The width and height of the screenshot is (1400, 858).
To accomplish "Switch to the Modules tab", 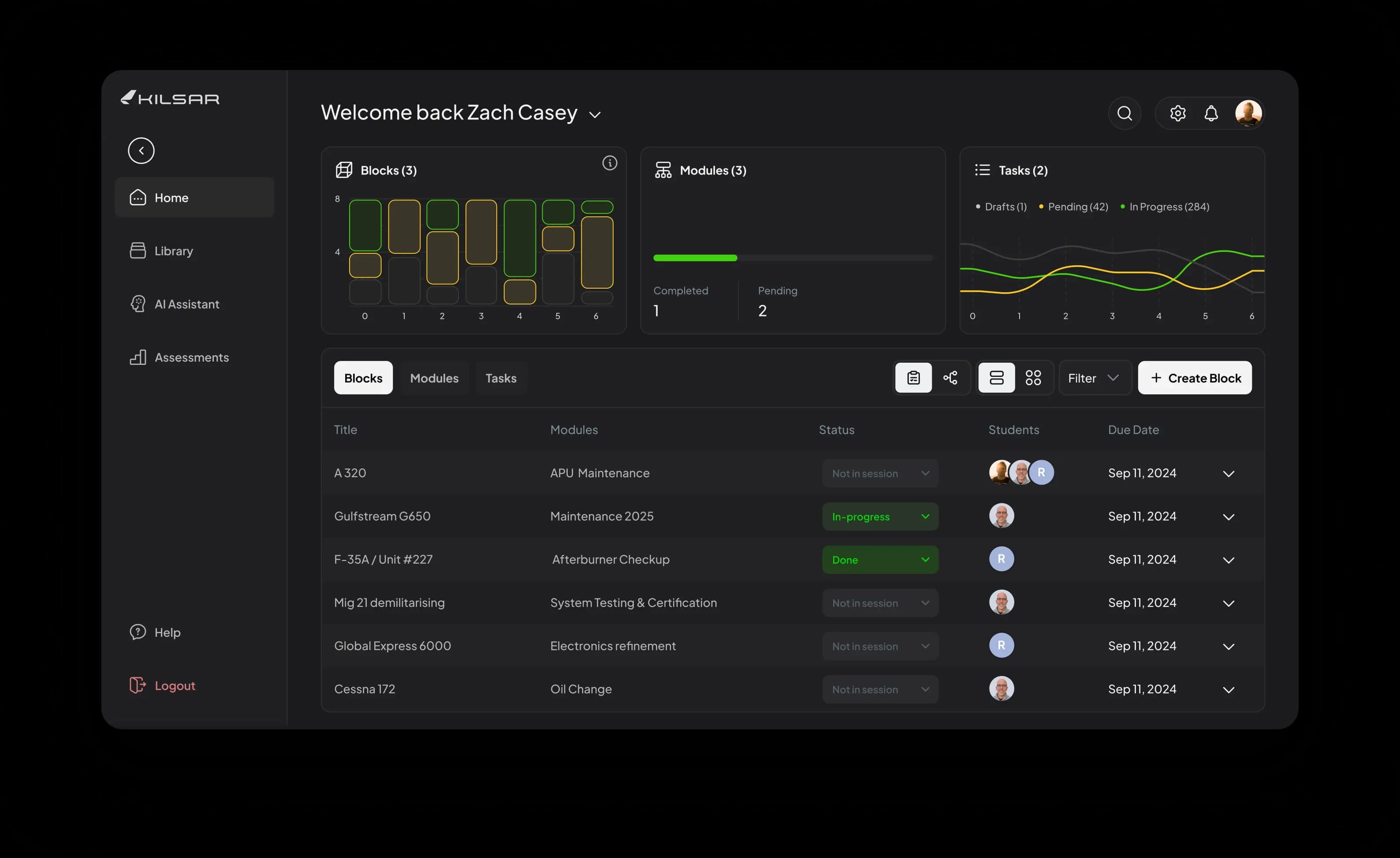I will pos(434,378).
